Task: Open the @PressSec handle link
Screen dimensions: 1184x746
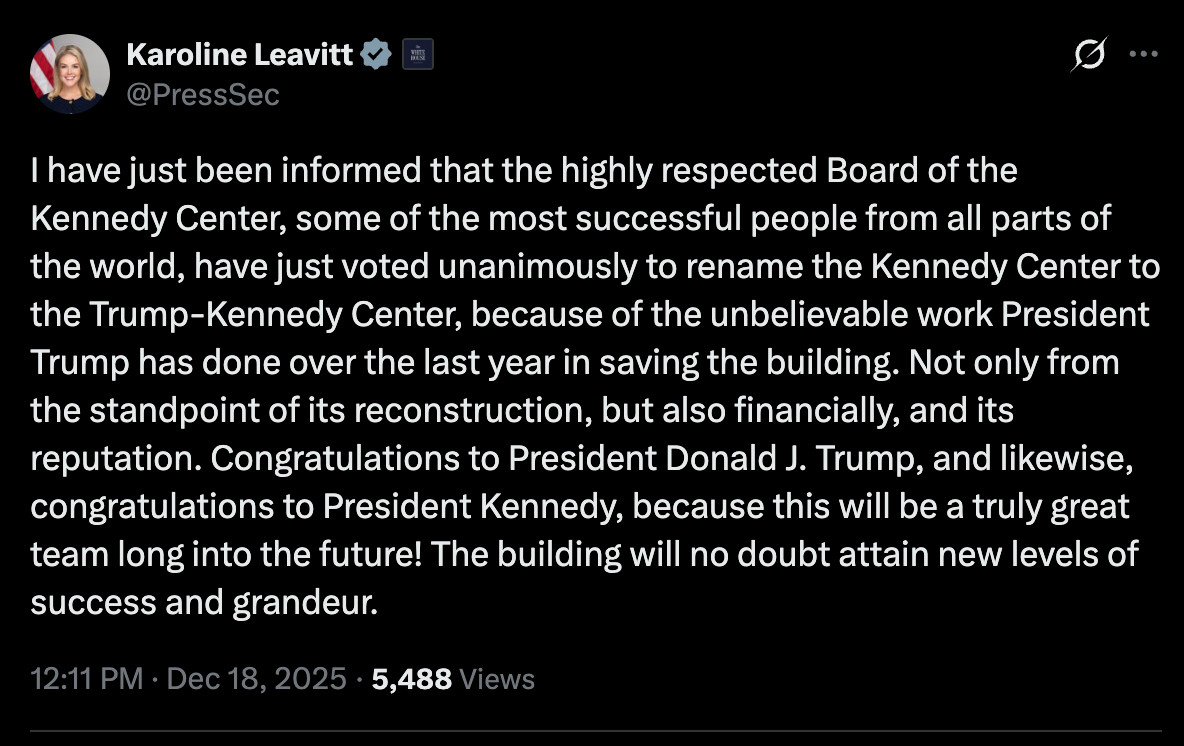Action: pyautogui.click(x=203, y=94)
